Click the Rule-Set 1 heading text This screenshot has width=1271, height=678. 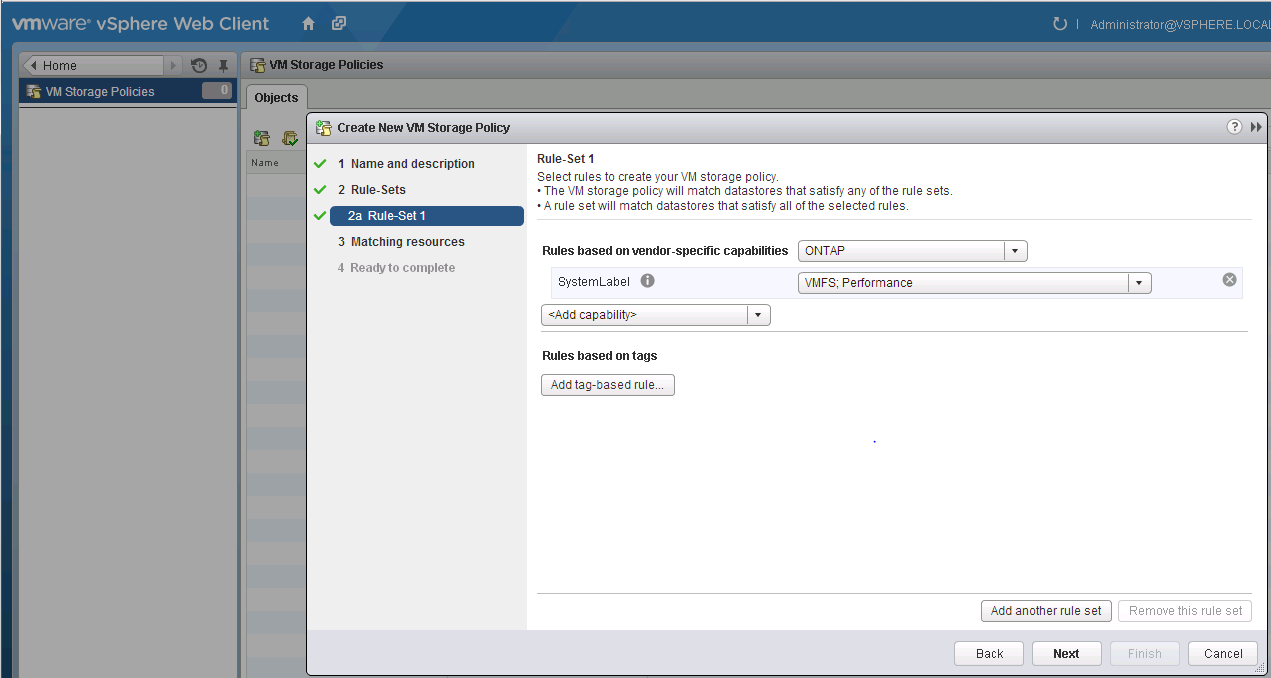(x=566, y=159)
